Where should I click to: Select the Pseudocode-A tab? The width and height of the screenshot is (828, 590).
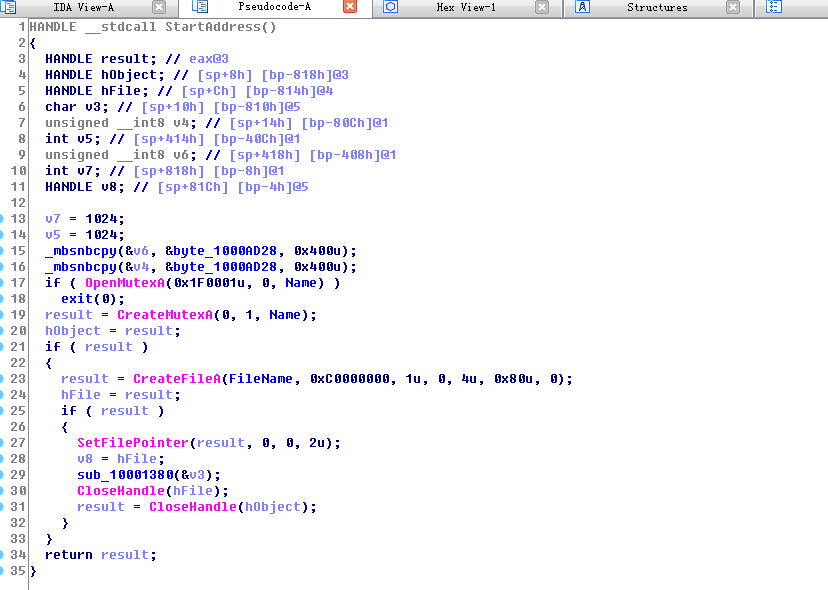(274, 7)
